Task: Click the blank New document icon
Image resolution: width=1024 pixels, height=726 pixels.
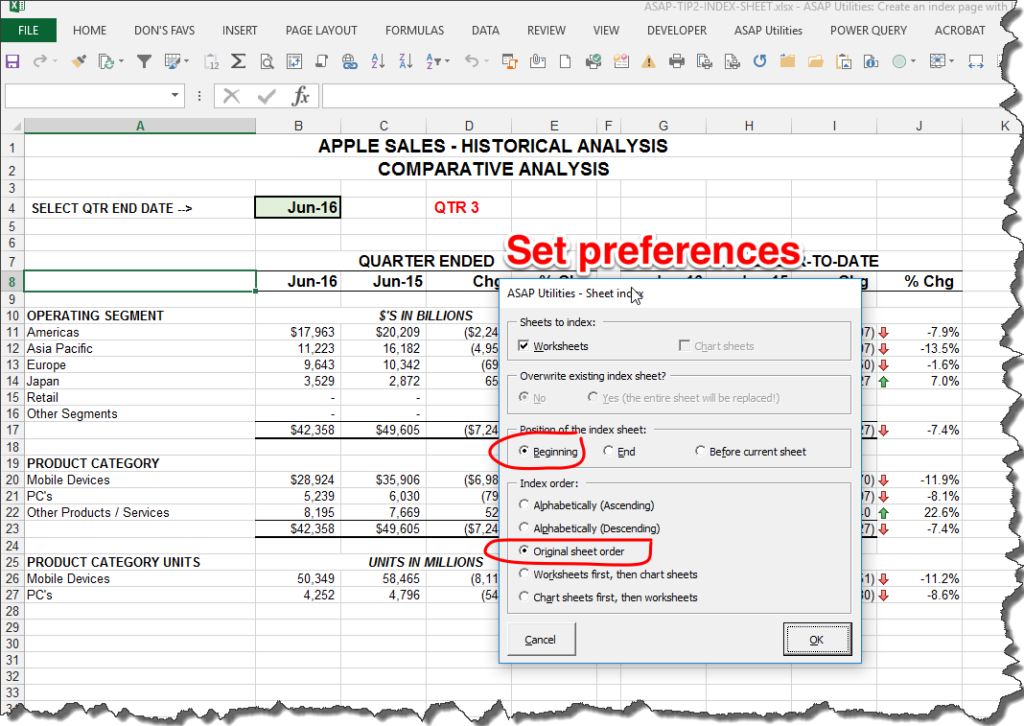Action: [566, 61]
